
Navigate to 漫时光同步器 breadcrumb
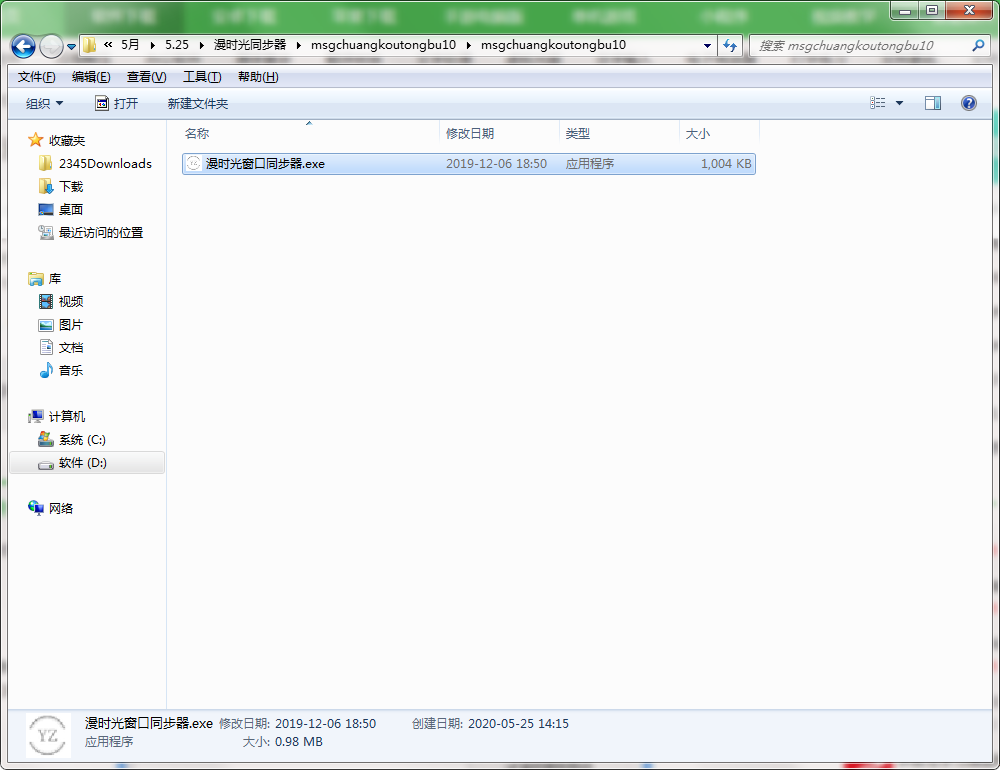250,45
